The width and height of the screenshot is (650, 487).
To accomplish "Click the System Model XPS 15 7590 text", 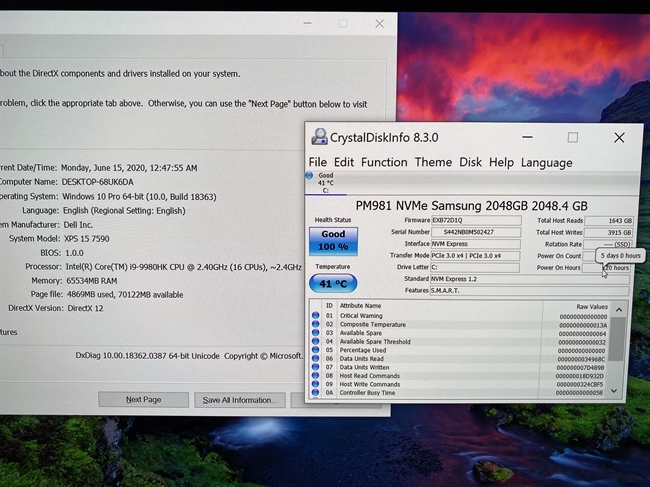I will (87, 239).
